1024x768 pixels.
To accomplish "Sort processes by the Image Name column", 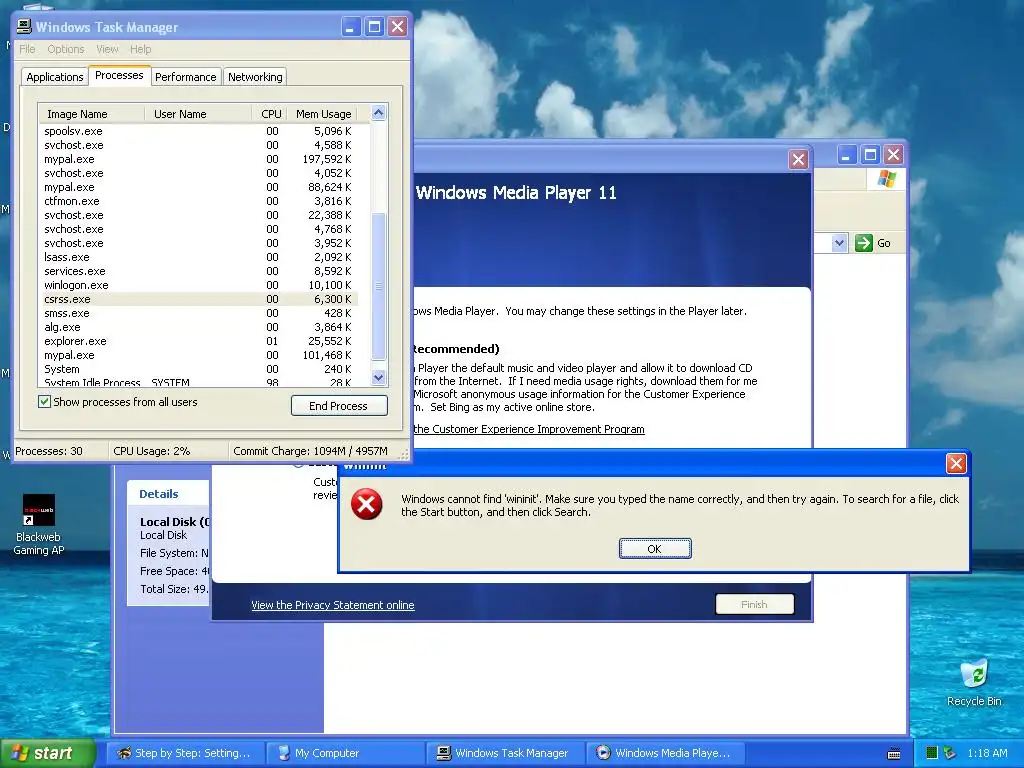I will (91, 114).
